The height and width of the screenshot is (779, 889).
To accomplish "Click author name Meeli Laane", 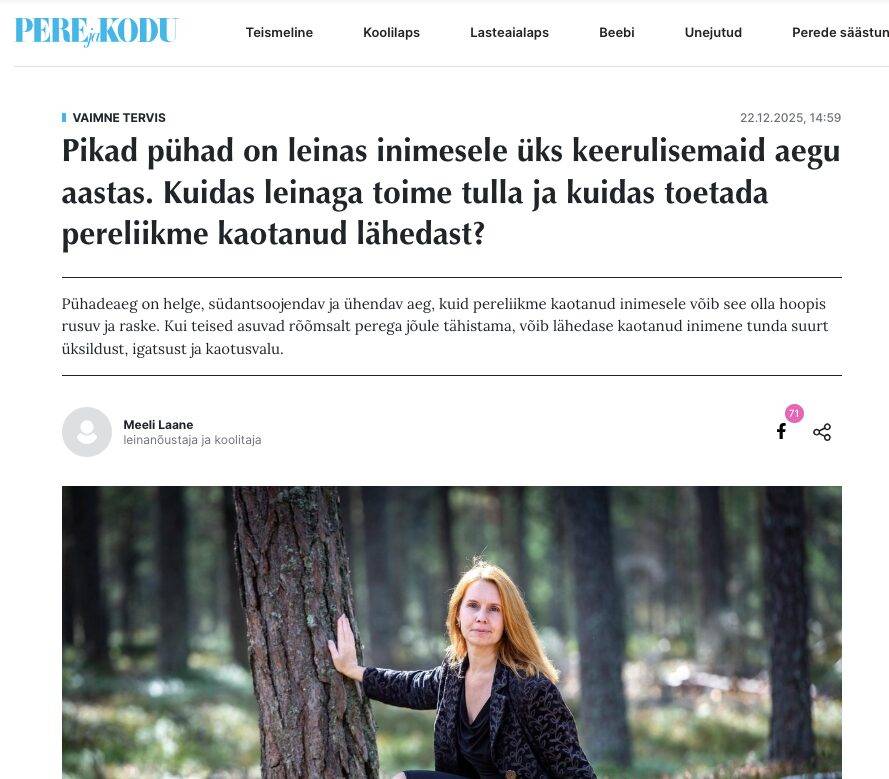I will tap(158, 425).
